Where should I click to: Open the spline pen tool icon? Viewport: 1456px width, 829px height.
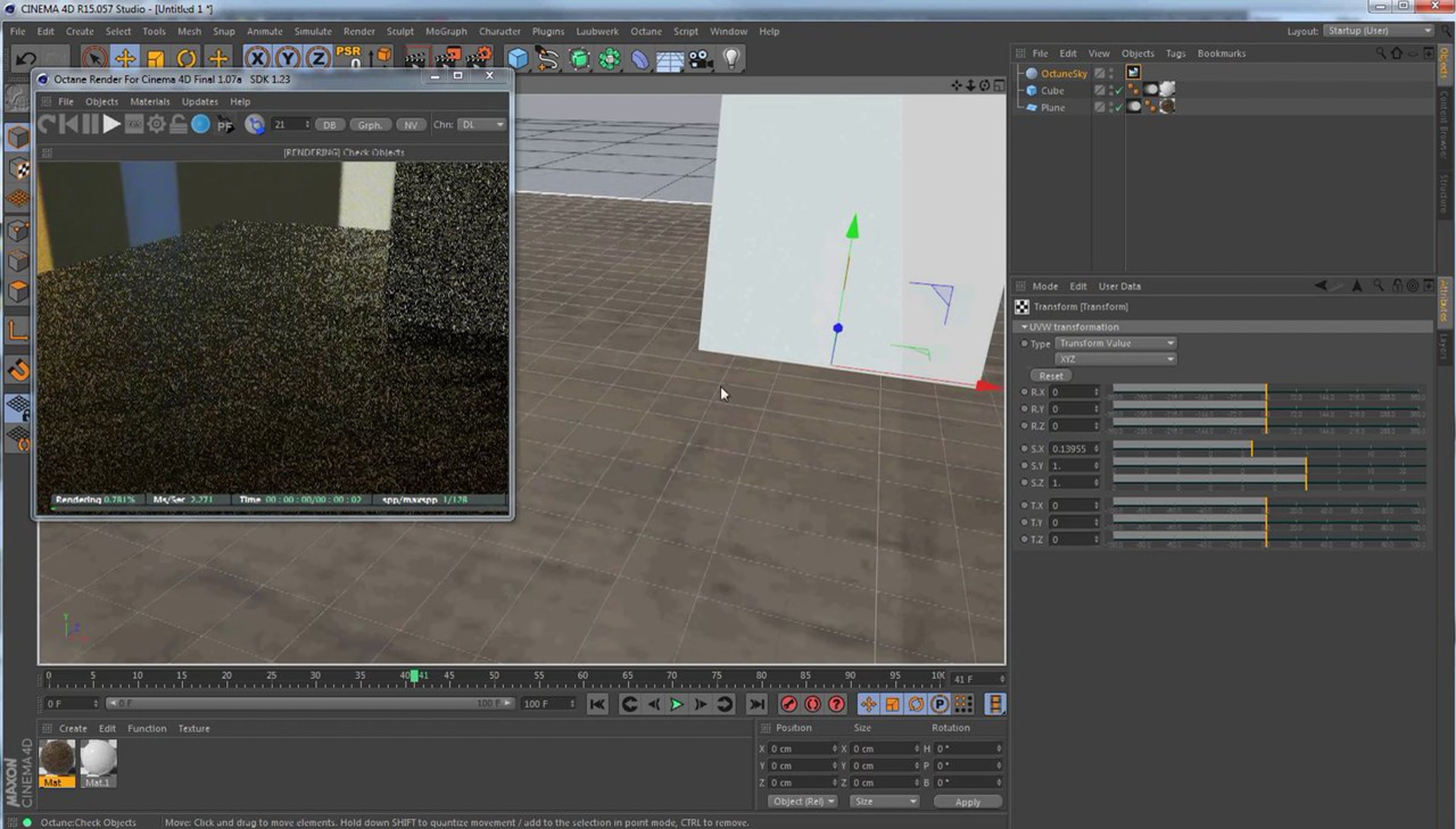(548, 59)
